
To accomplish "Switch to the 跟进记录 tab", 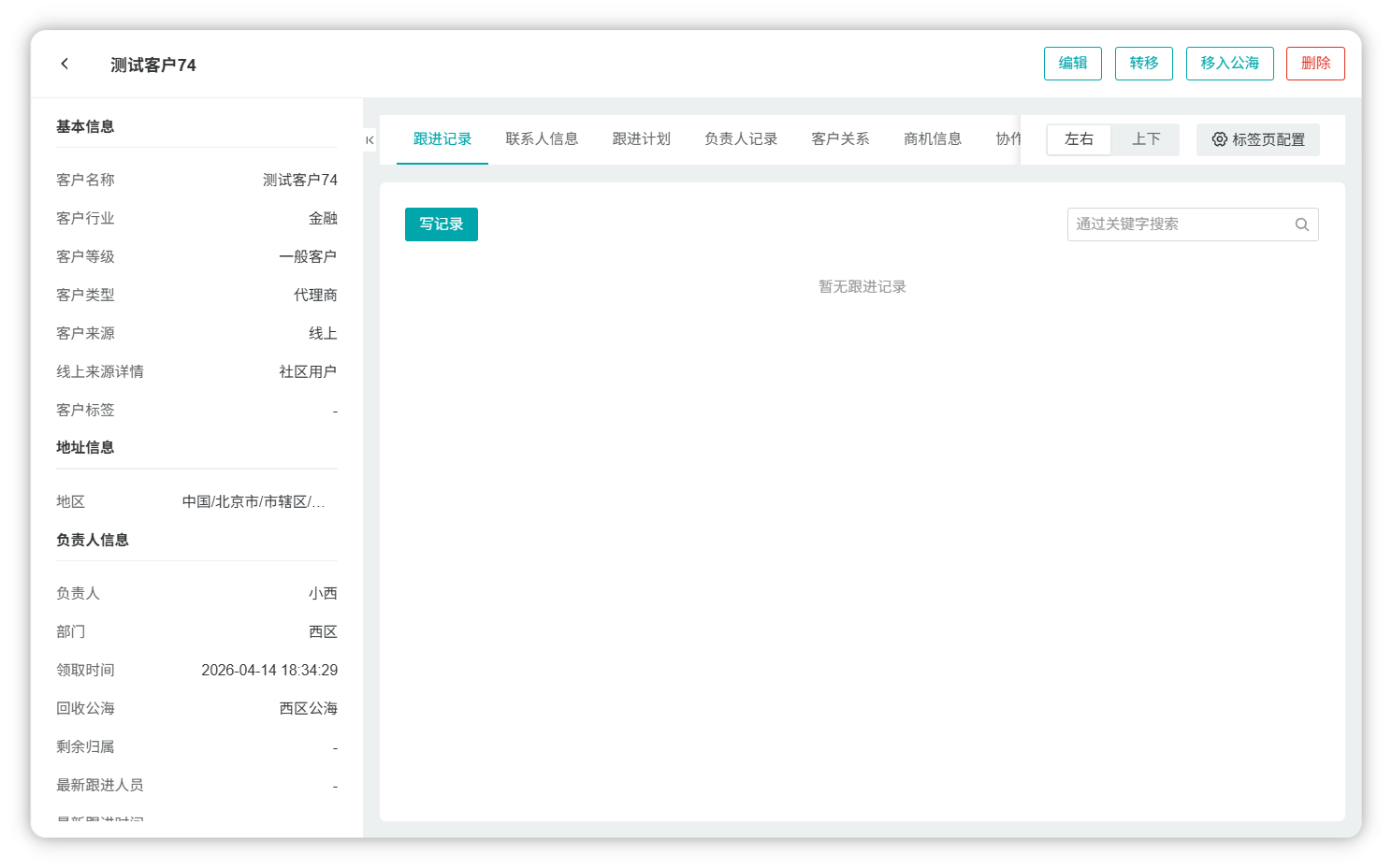I will [x=442, y=139].
